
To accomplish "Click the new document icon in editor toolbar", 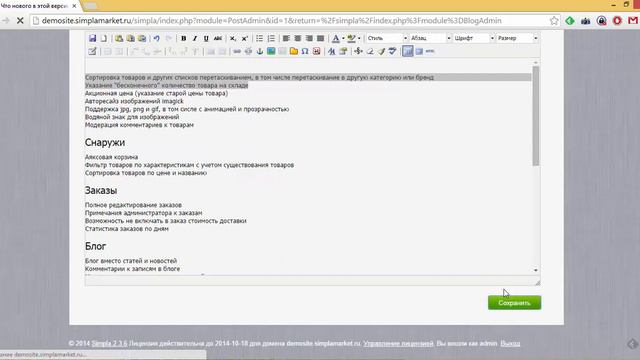I will [104, 38].
